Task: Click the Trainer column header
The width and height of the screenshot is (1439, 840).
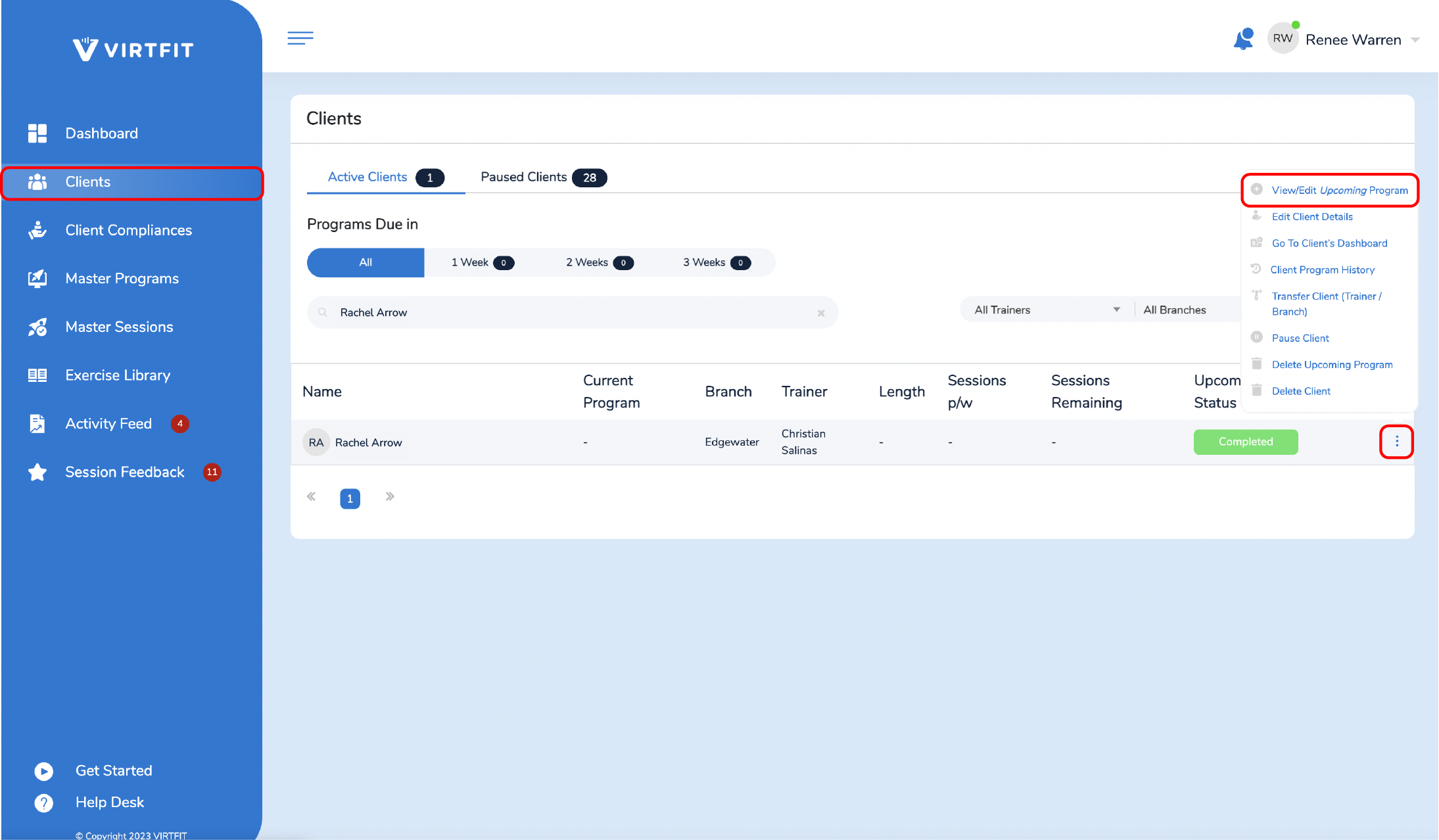Action: click(804, 392)
